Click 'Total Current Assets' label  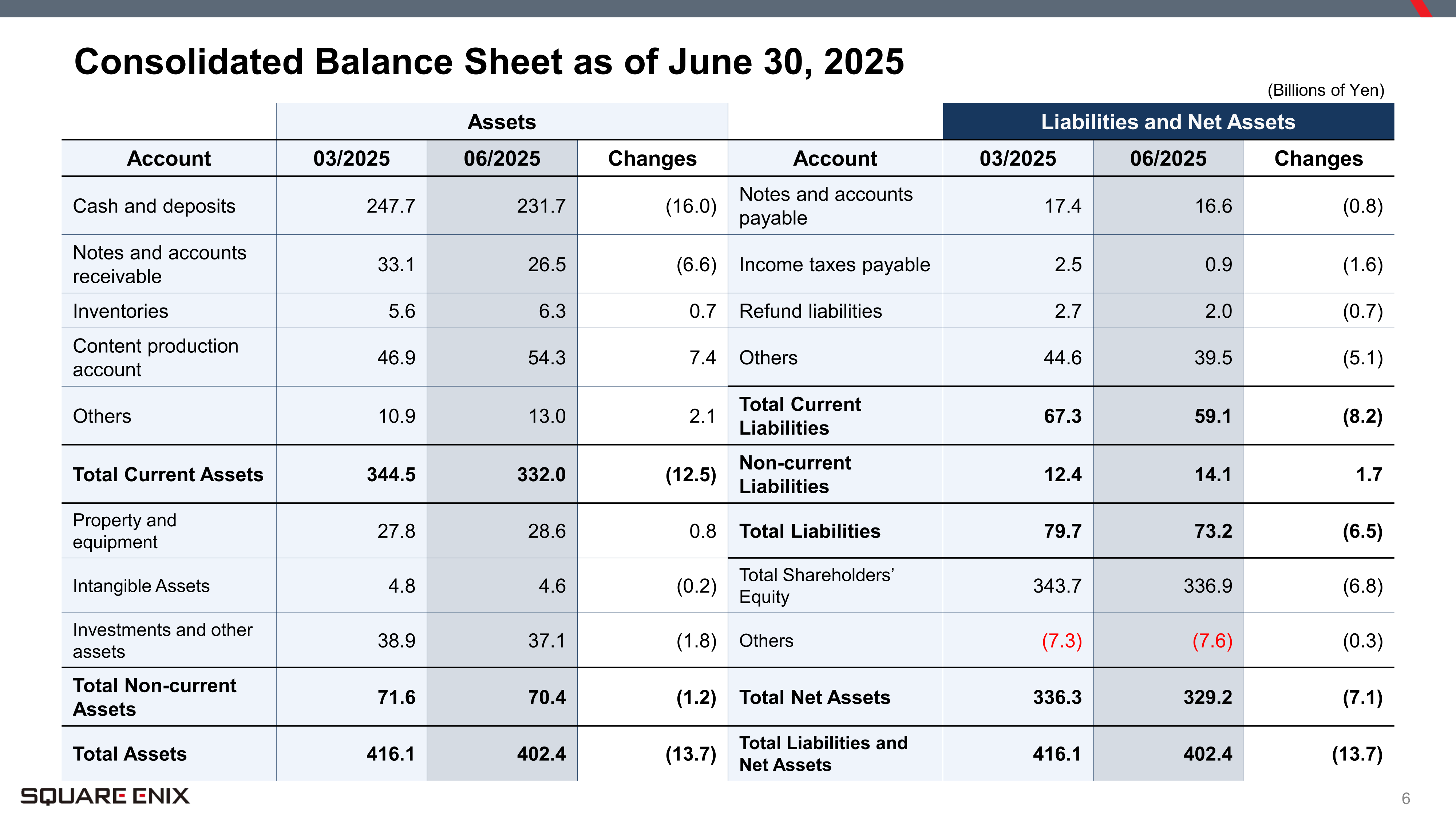[x=168, y=474]
